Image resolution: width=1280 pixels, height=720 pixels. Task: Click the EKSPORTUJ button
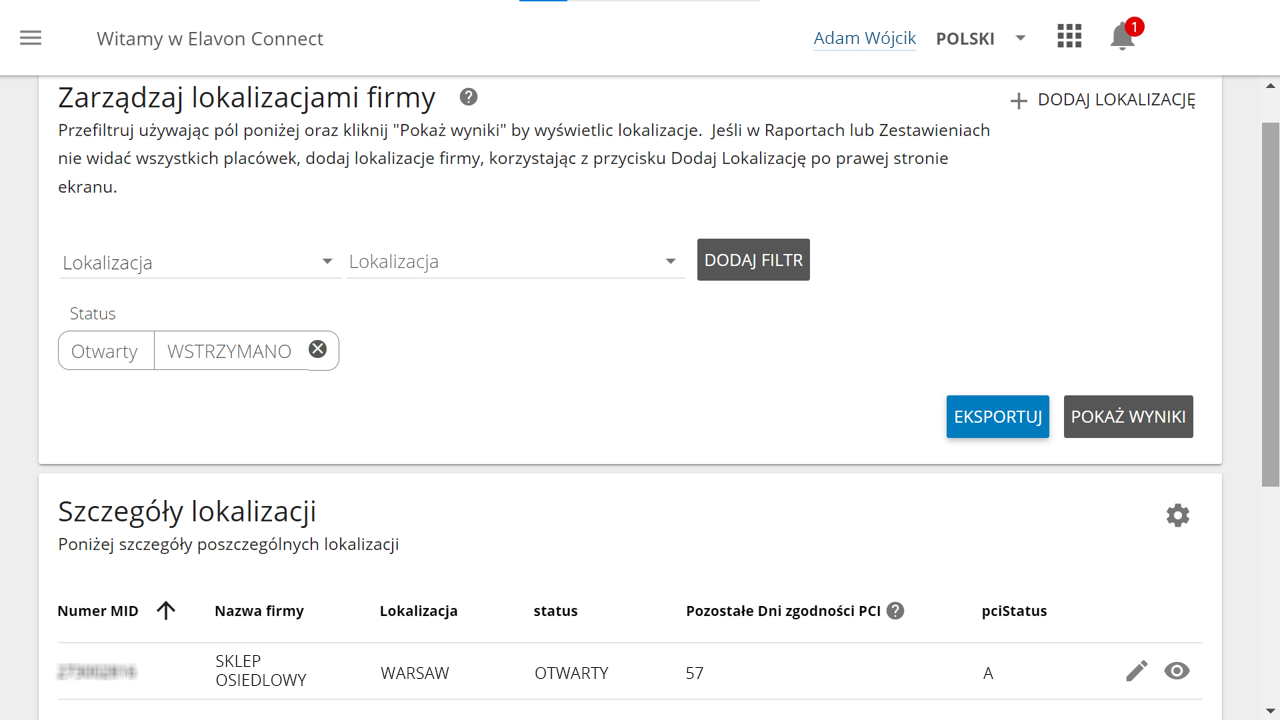(x=997, y=417)
